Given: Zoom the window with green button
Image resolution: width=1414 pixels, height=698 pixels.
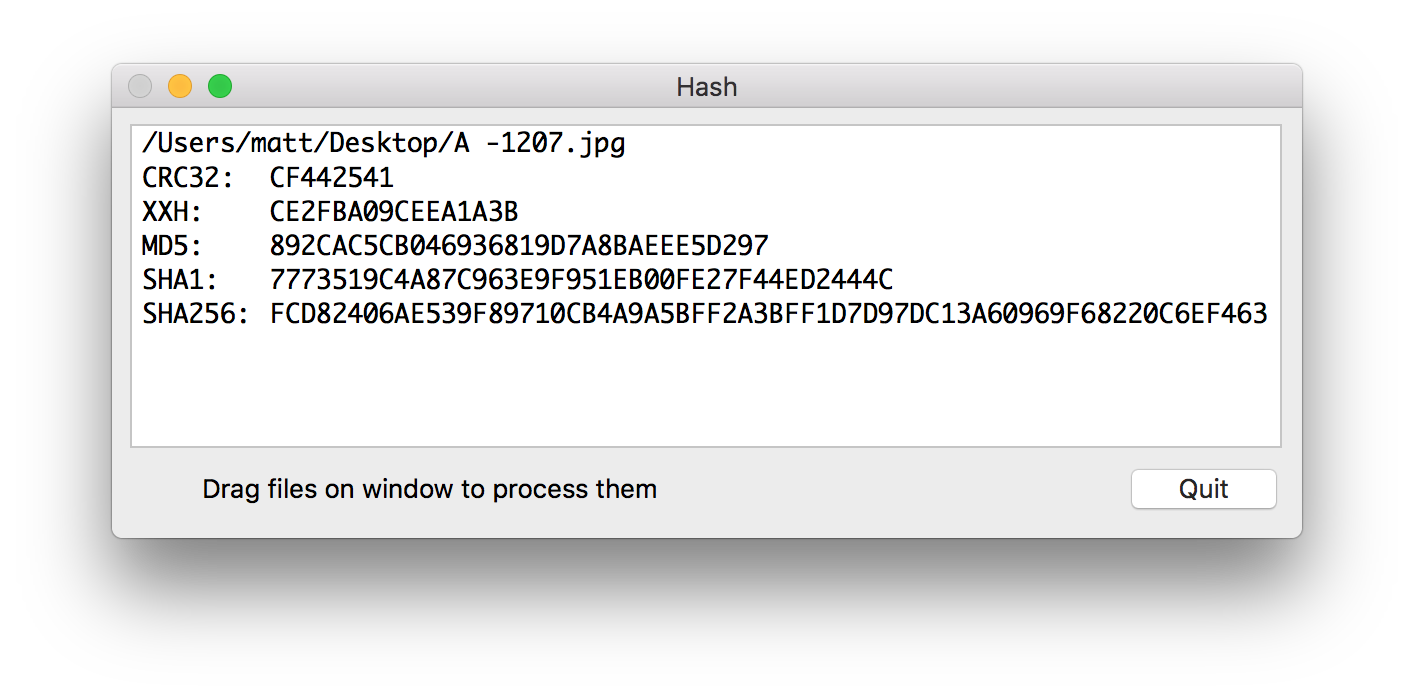Looking at the screenshot, I should 220,87.
